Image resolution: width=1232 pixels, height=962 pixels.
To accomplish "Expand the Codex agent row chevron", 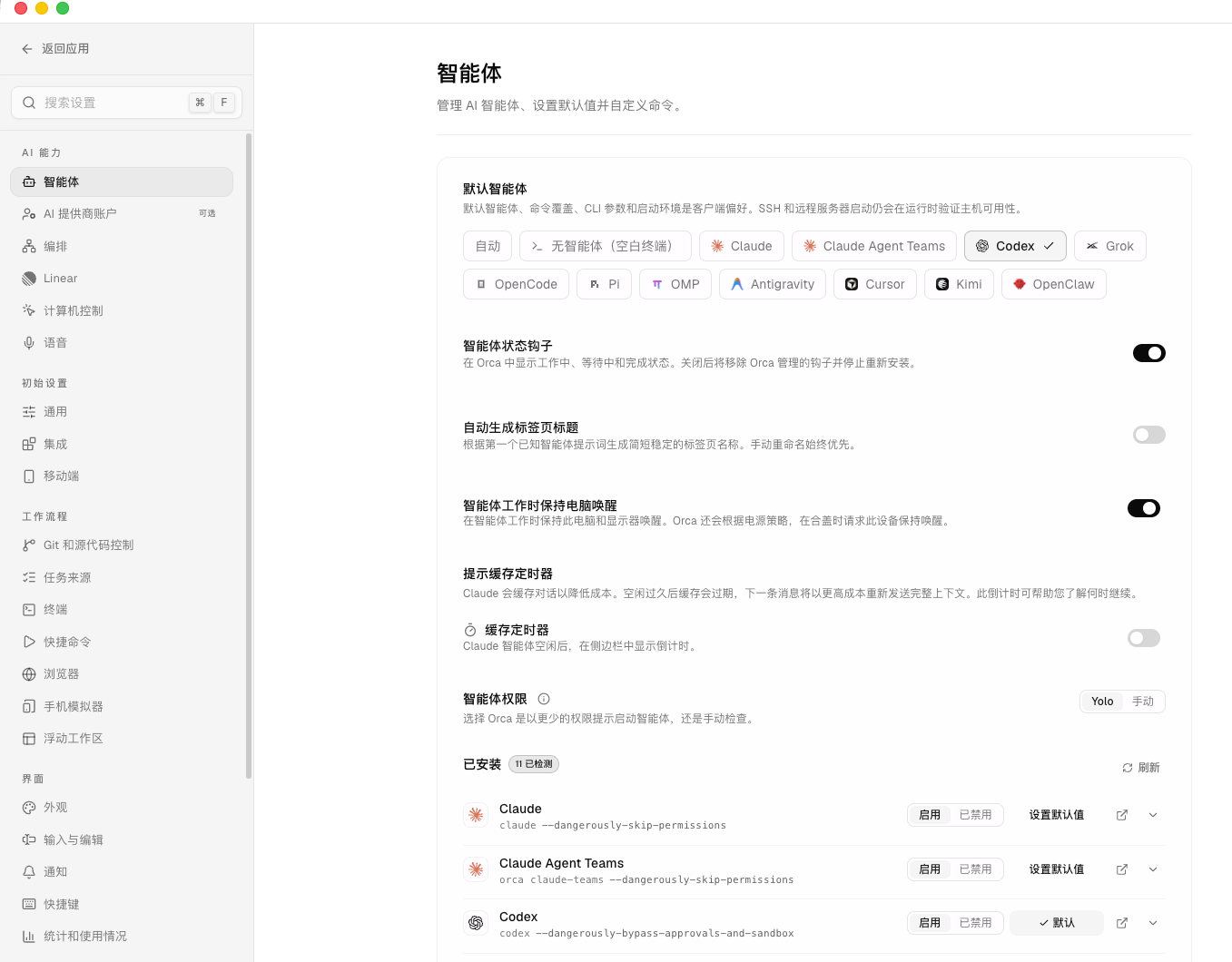I will pyautogui.click(x=1153, y=923).
